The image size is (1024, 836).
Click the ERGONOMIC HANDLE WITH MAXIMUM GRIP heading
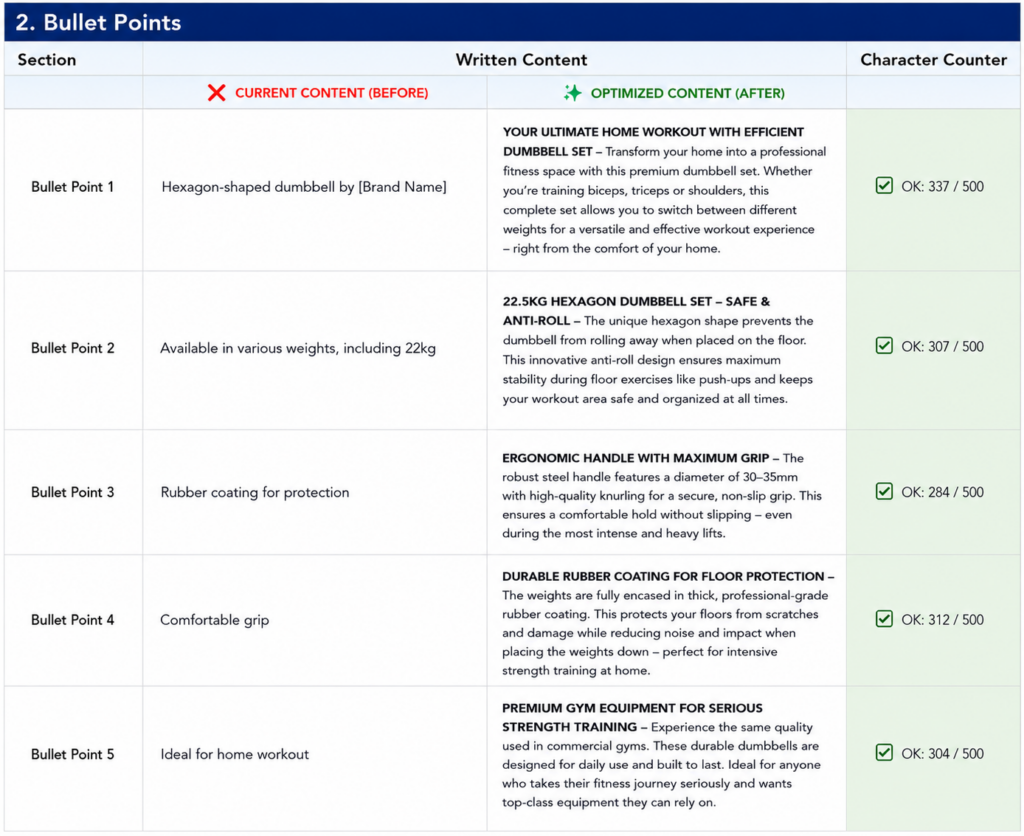coord(635,458)
